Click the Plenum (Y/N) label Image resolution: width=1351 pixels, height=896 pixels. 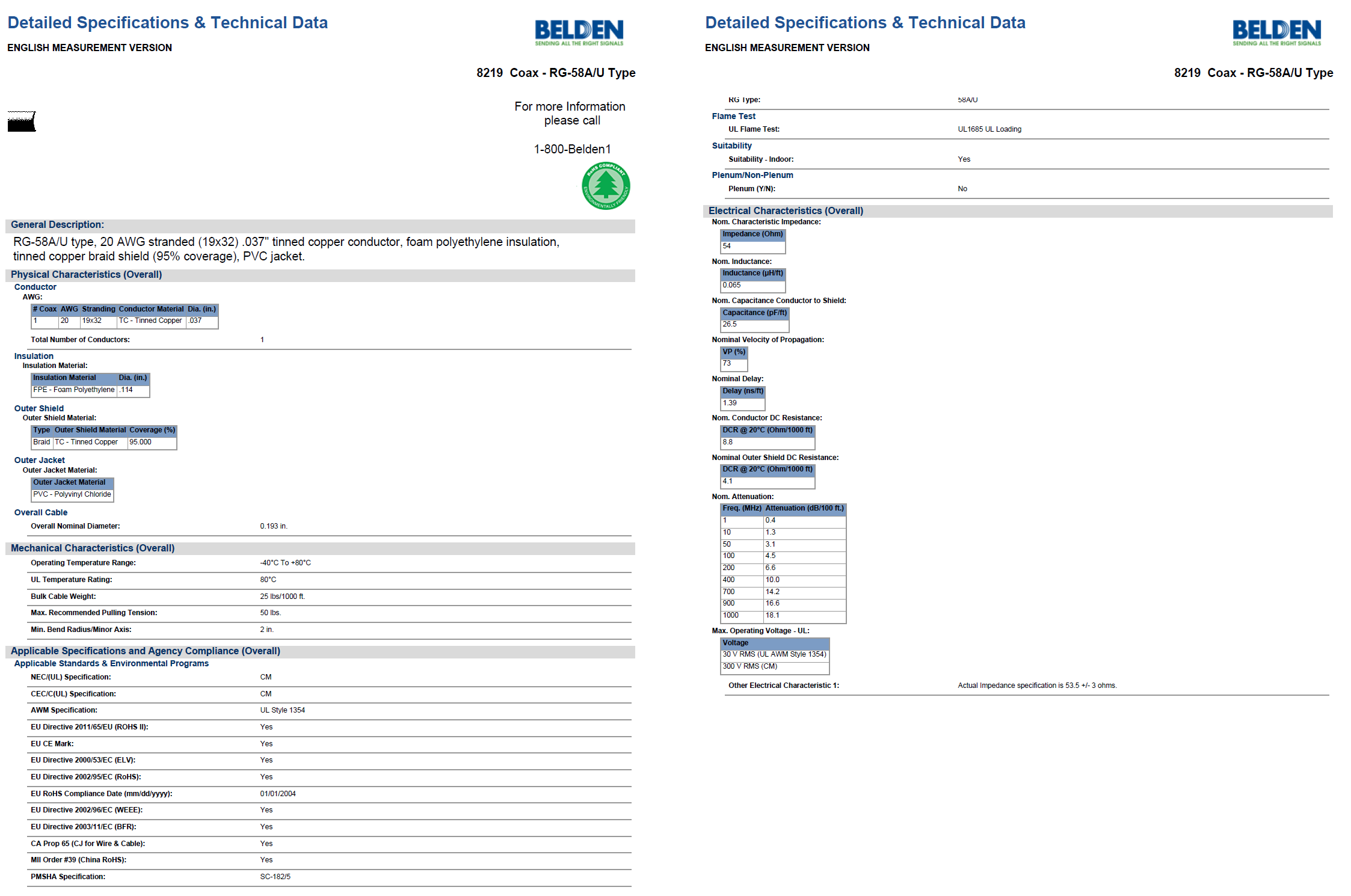click(752, 189)
